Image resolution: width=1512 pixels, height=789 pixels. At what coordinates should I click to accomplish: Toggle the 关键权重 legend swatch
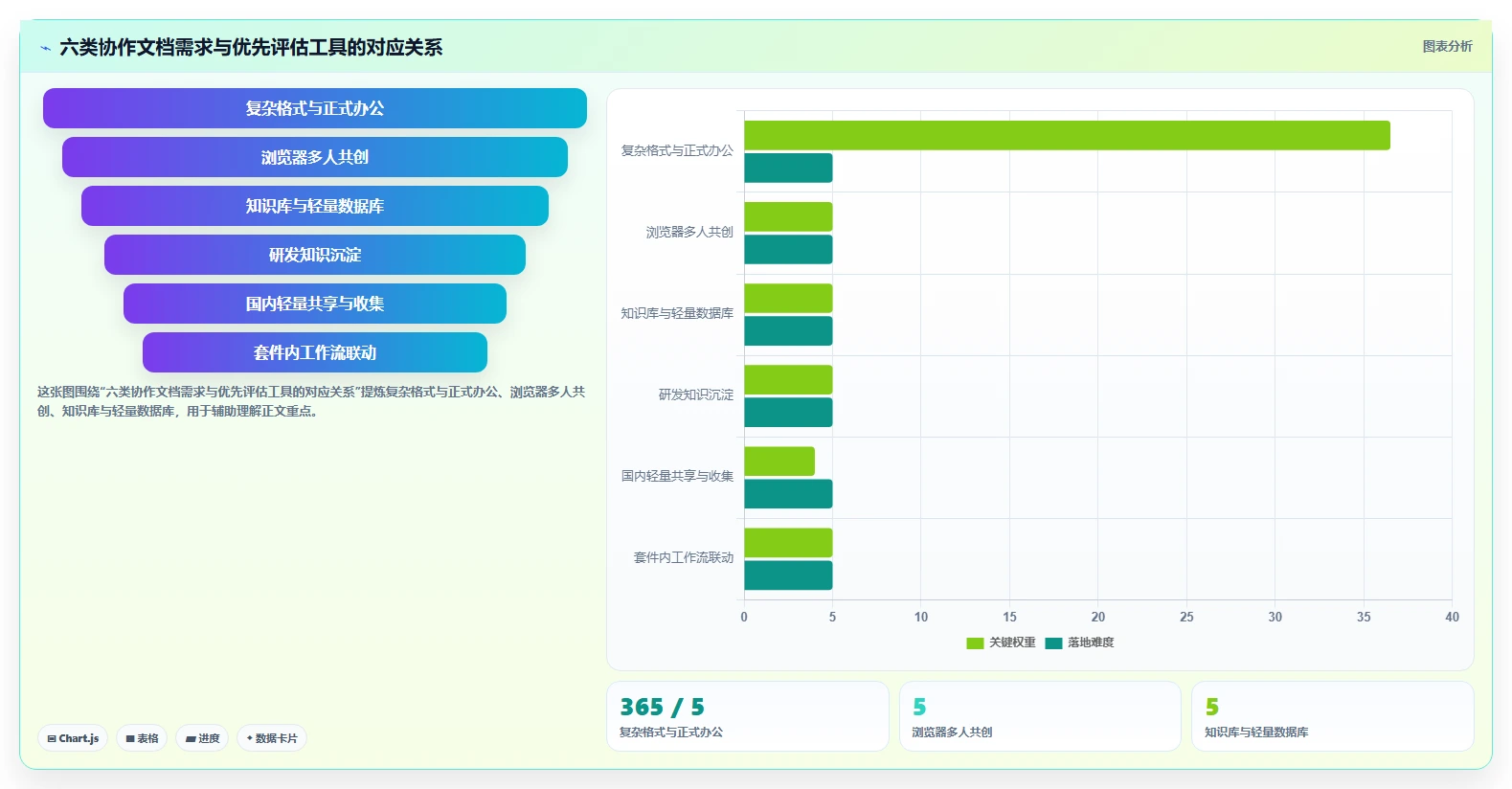pyautogui.click(x=975, y=643)
